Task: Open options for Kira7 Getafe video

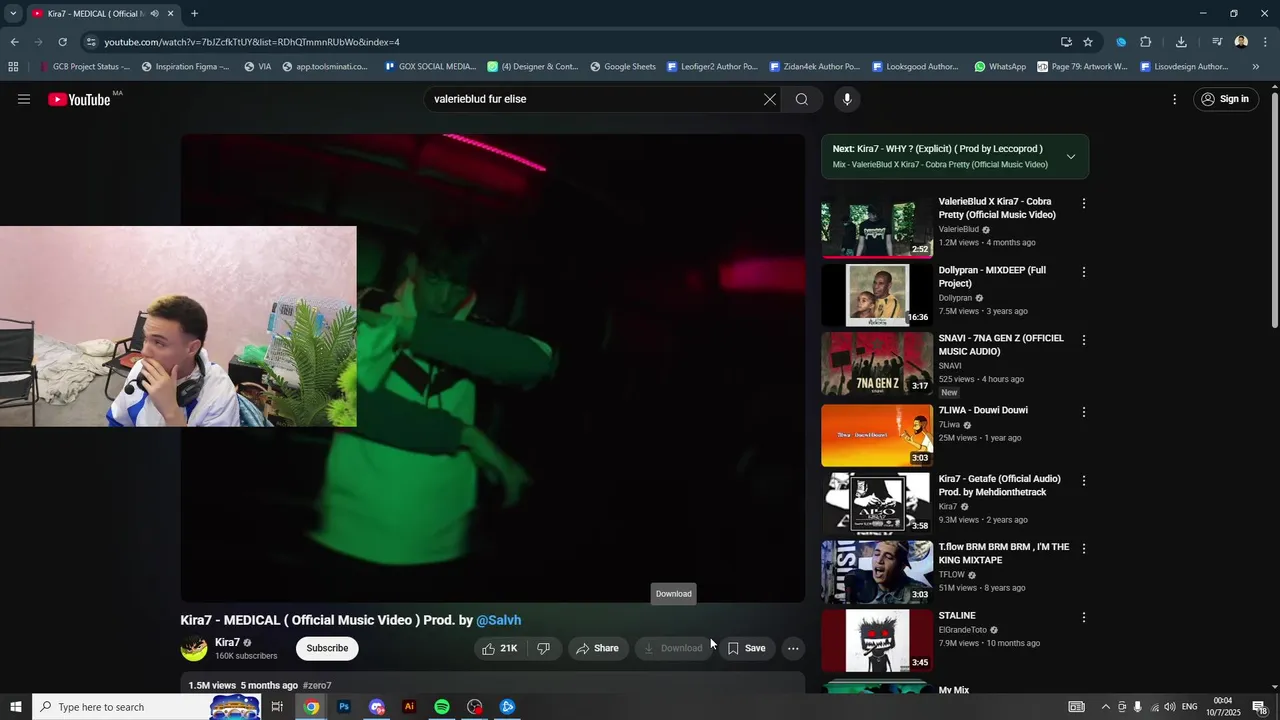Action: [1083, 481]
